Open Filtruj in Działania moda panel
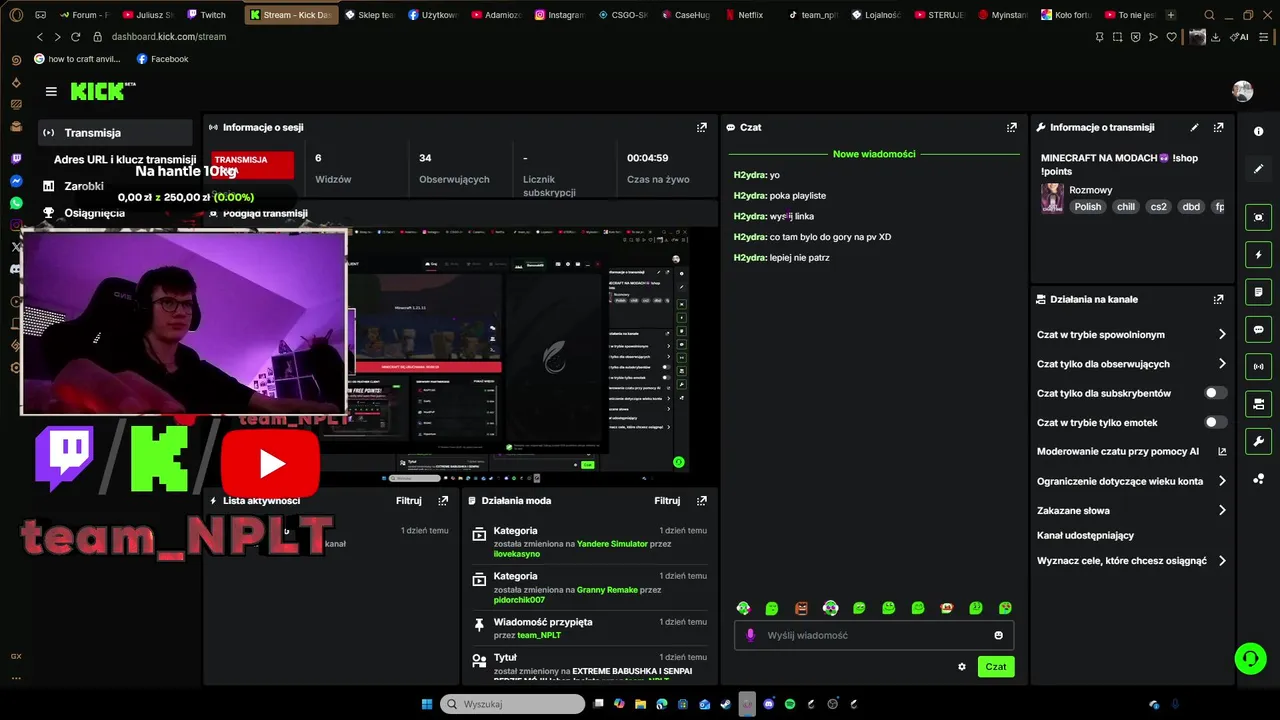Viewport: 1280px width, 720px height. pos(667,500)
